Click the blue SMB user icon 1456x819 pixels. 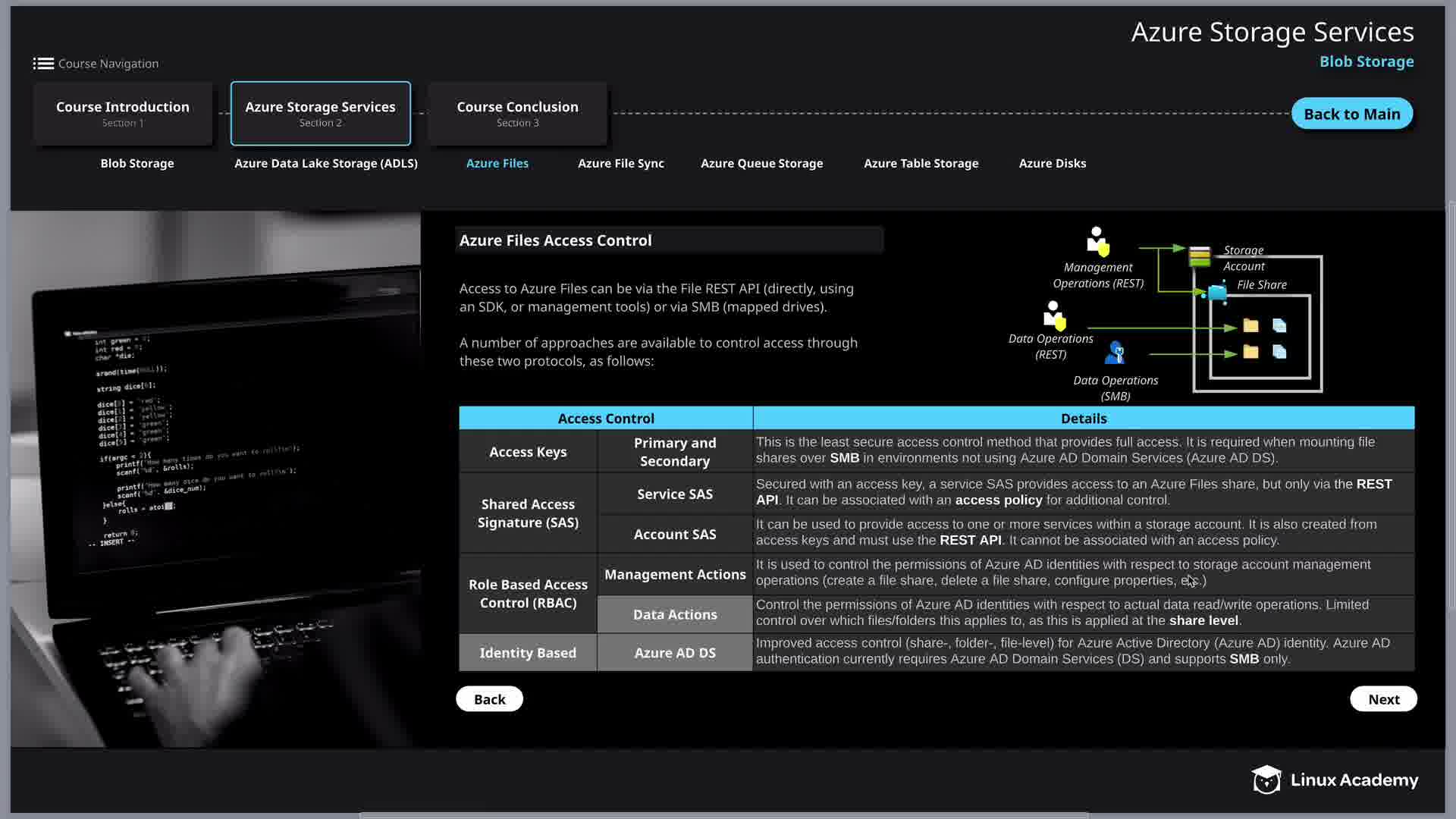coord(1116,353)
